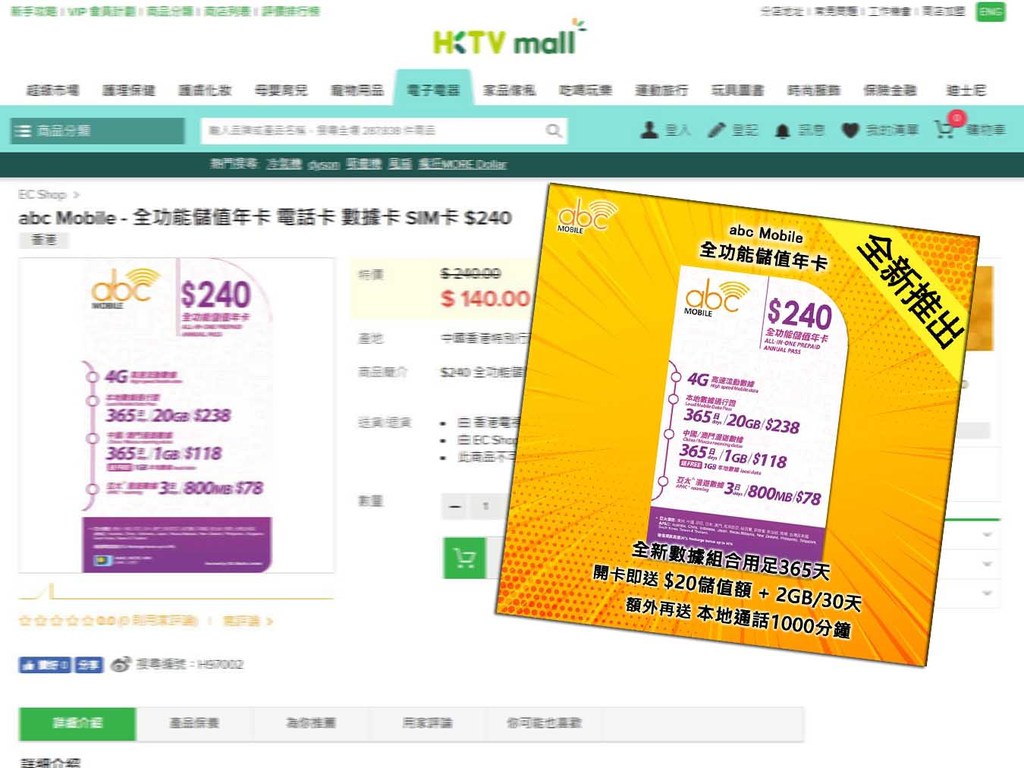Viewport: 1024px width, 768px height.
Task: Click the green add-to-cart button
Action: [x=464, y=558]
